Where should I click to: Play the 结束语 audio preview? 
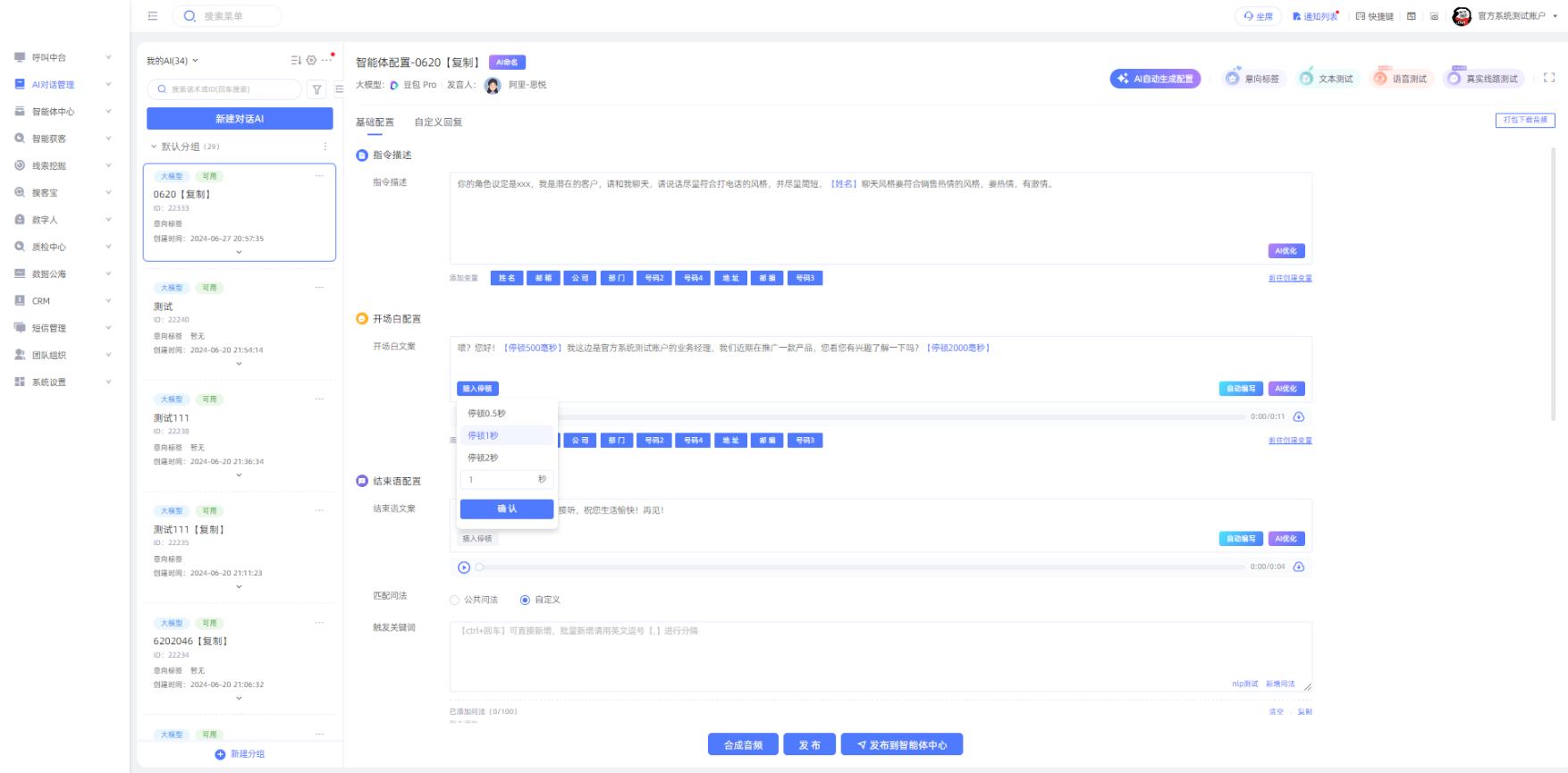click(x=464, y=567)
